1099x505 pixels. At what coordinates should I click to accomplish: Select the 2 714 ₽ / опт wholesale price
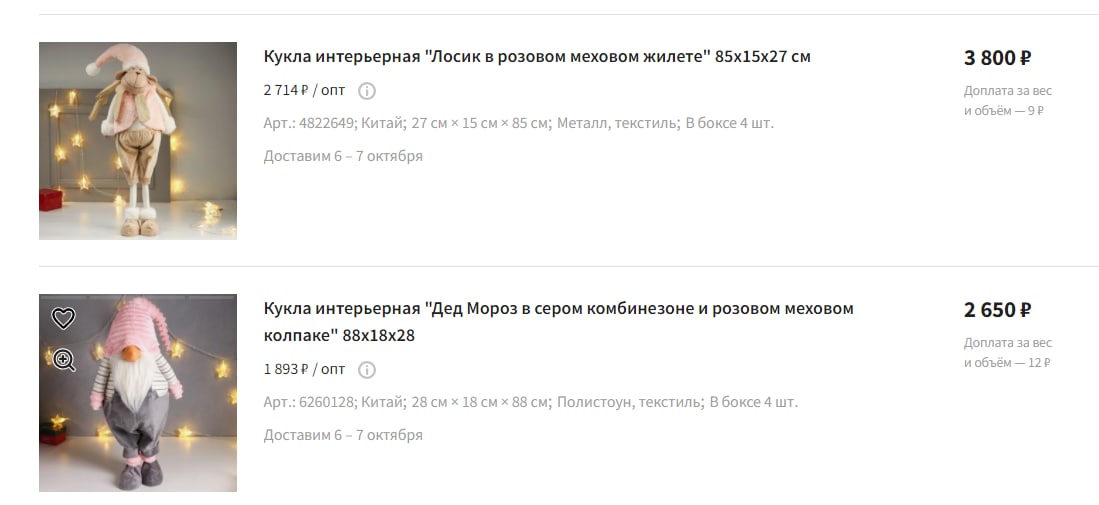pyautogui.click(x=304, y=90)
